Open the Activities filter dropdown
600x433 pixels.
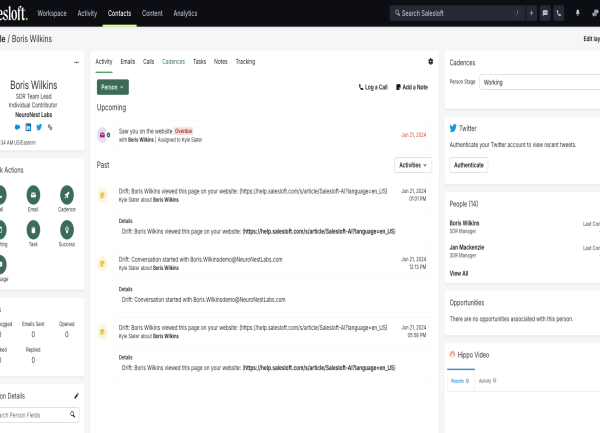click(413, 165)
